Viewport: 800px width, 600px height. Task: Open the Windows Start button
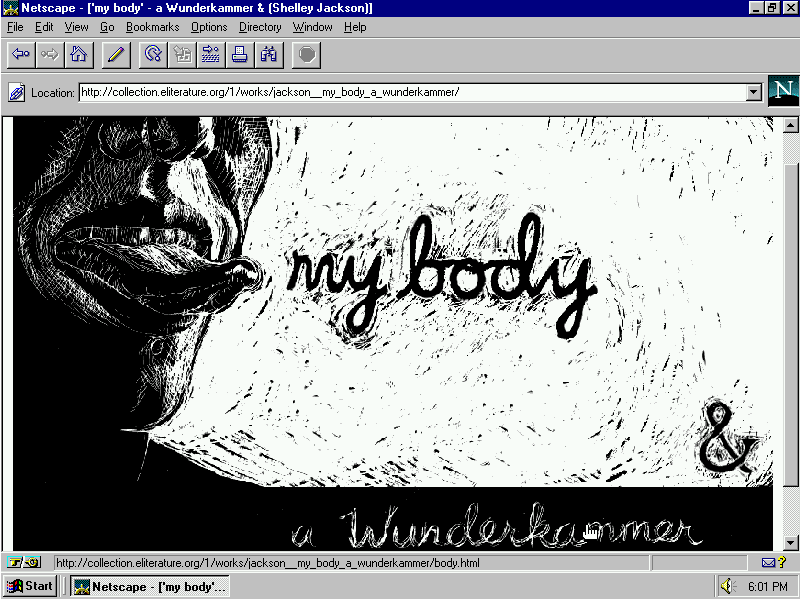[x=29, y=586]
